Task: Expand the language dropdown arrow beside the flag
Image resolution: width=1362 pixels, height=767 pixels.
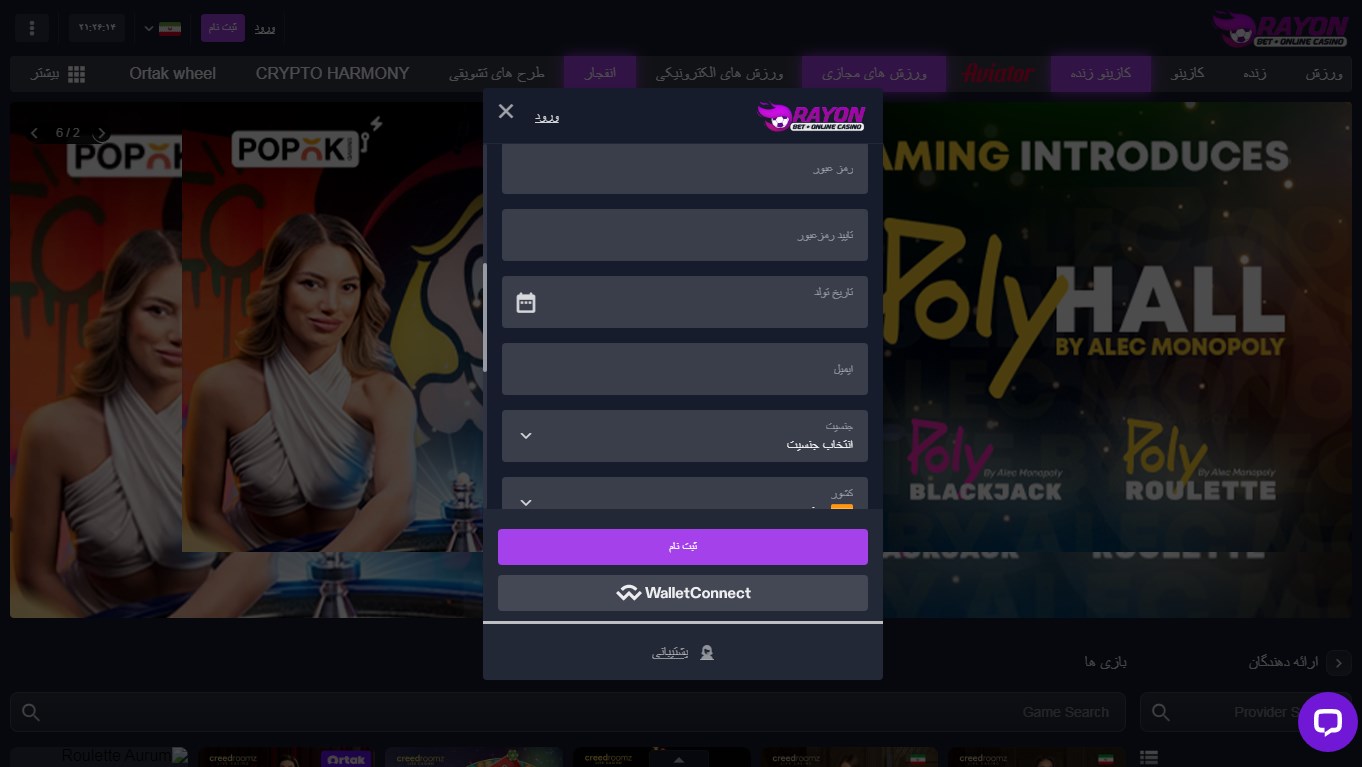Action: point(148,28)
